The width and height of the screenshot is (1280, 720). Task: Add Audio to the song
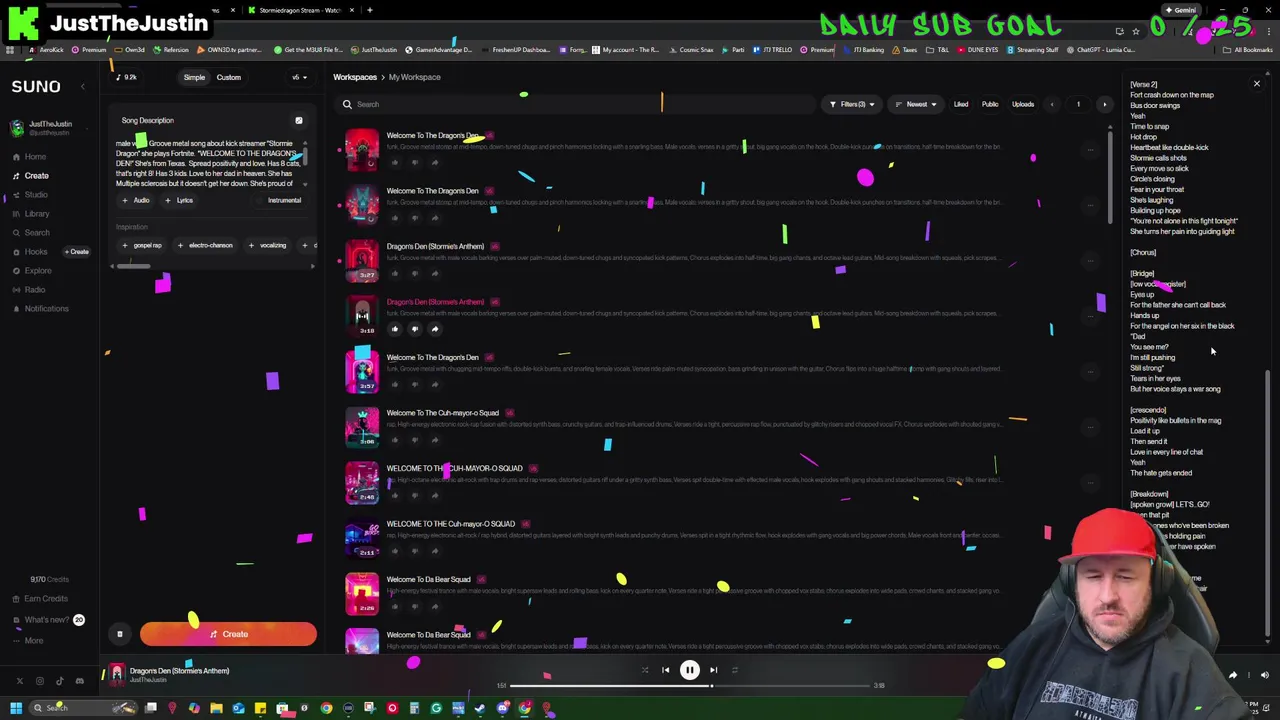pyautogui.click(x=136, y=200)
